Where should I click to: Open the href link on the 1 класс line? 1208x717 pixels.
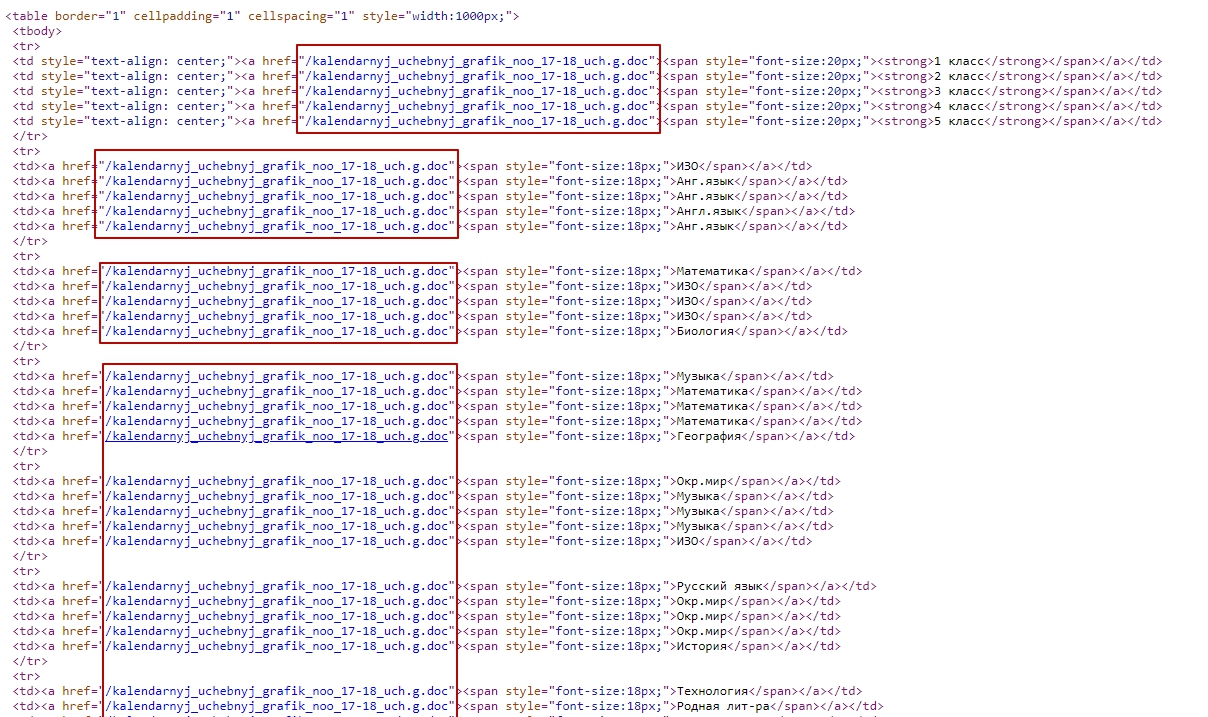click(x=479, y=61)
